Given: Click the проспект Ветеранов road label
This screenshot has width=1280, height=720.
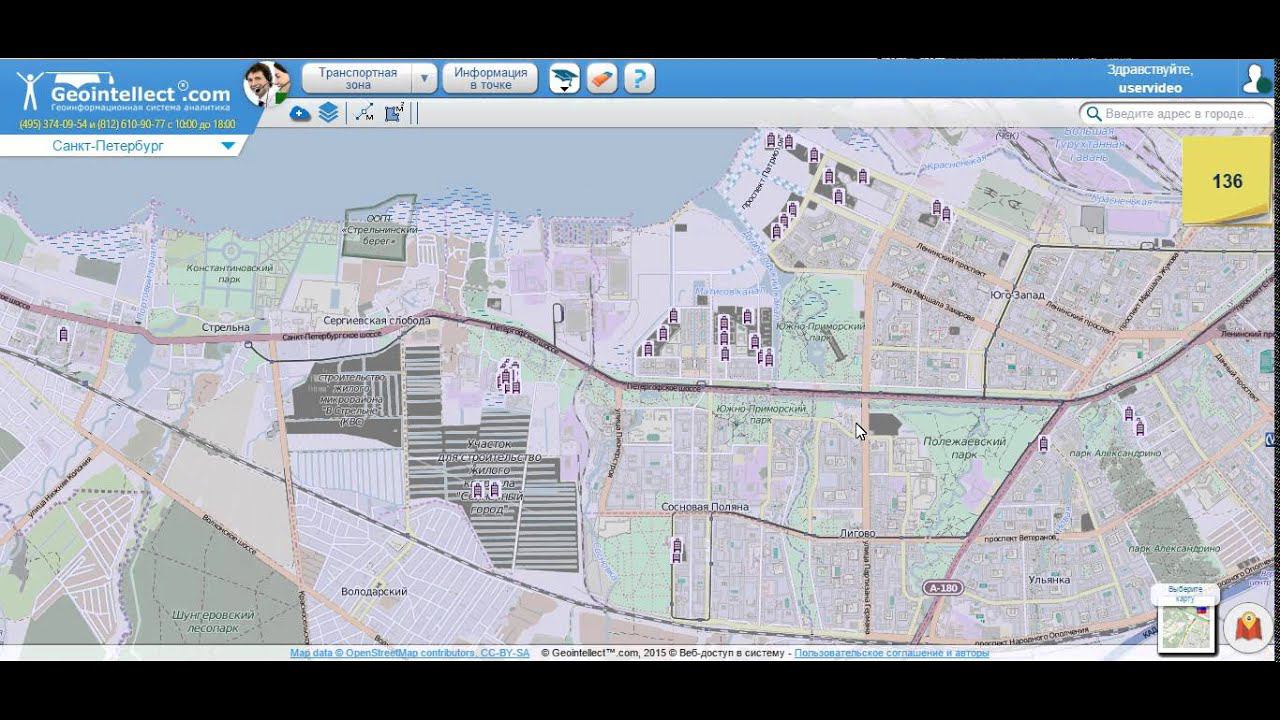Looking at the screenshot, I should (1019, 538).
